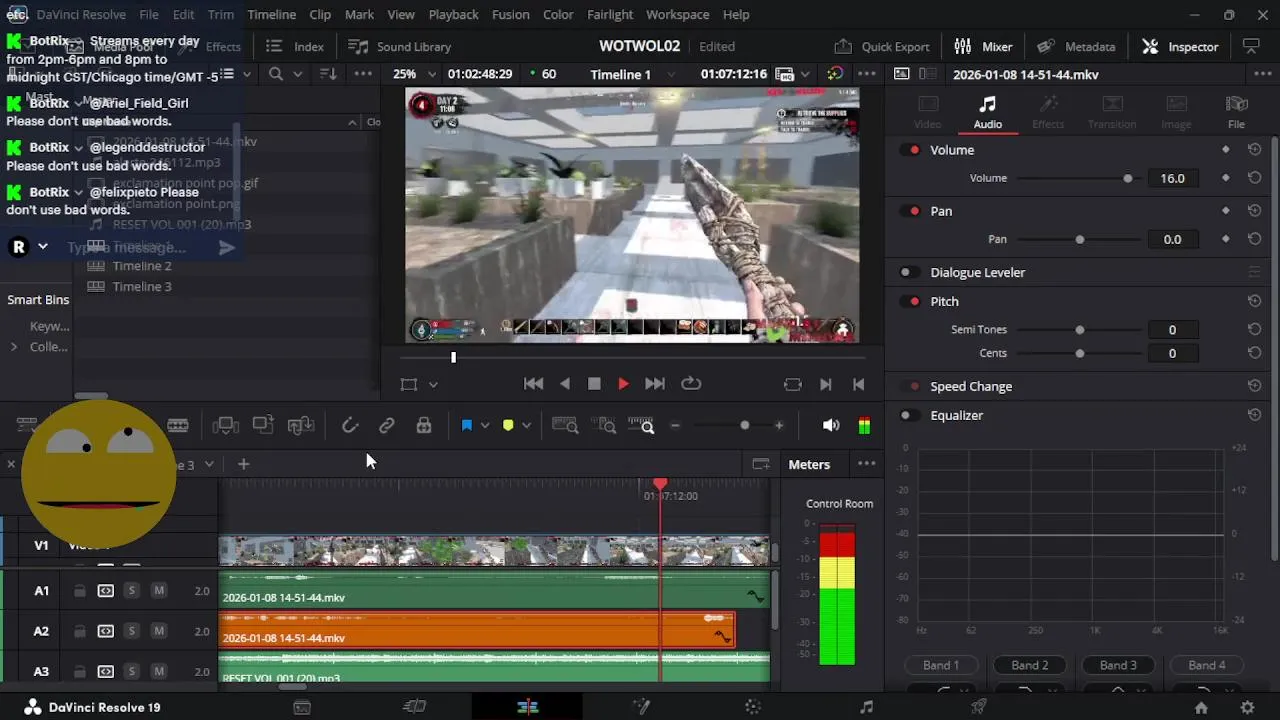Viewport: 1280px width, 720px height.
Task: Toggle the Pitch section enable switch
Action: click(912, 301)
